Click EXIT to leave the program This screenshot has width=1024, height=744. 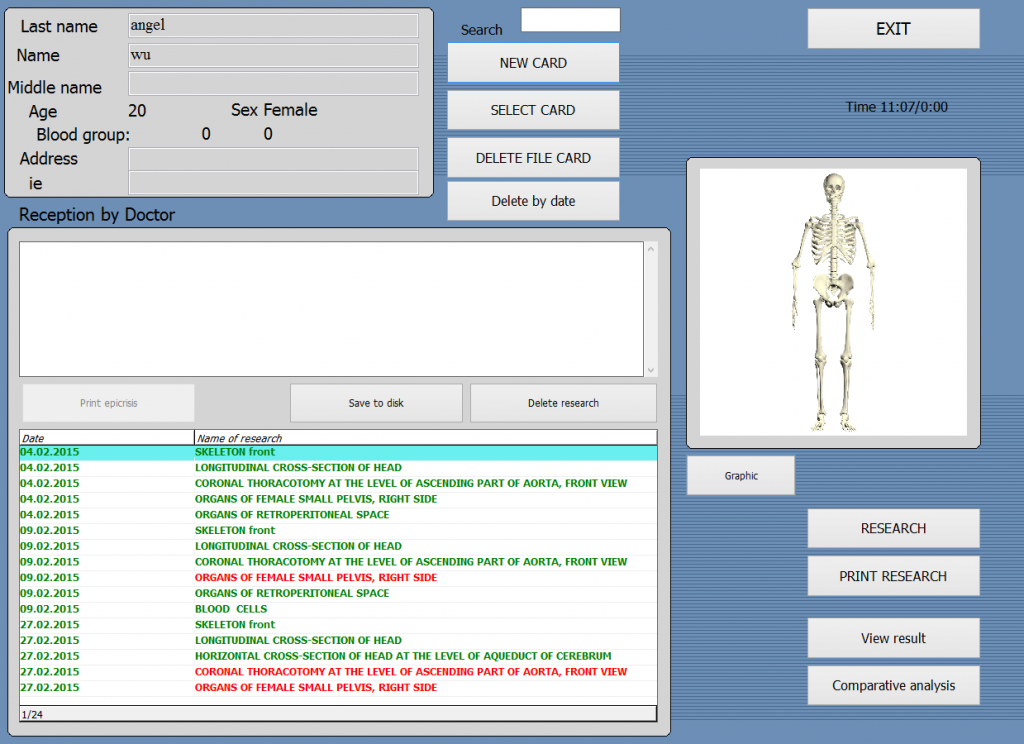(x=891, y=28)
